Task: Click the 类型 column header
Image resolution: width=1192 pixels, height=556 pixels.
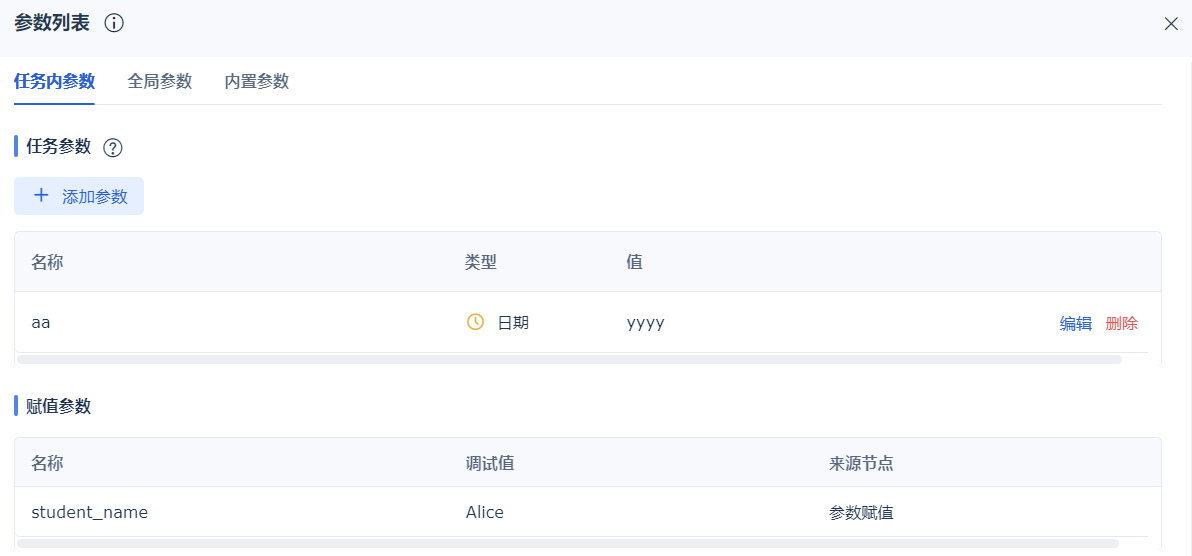Action: point(481,262)
